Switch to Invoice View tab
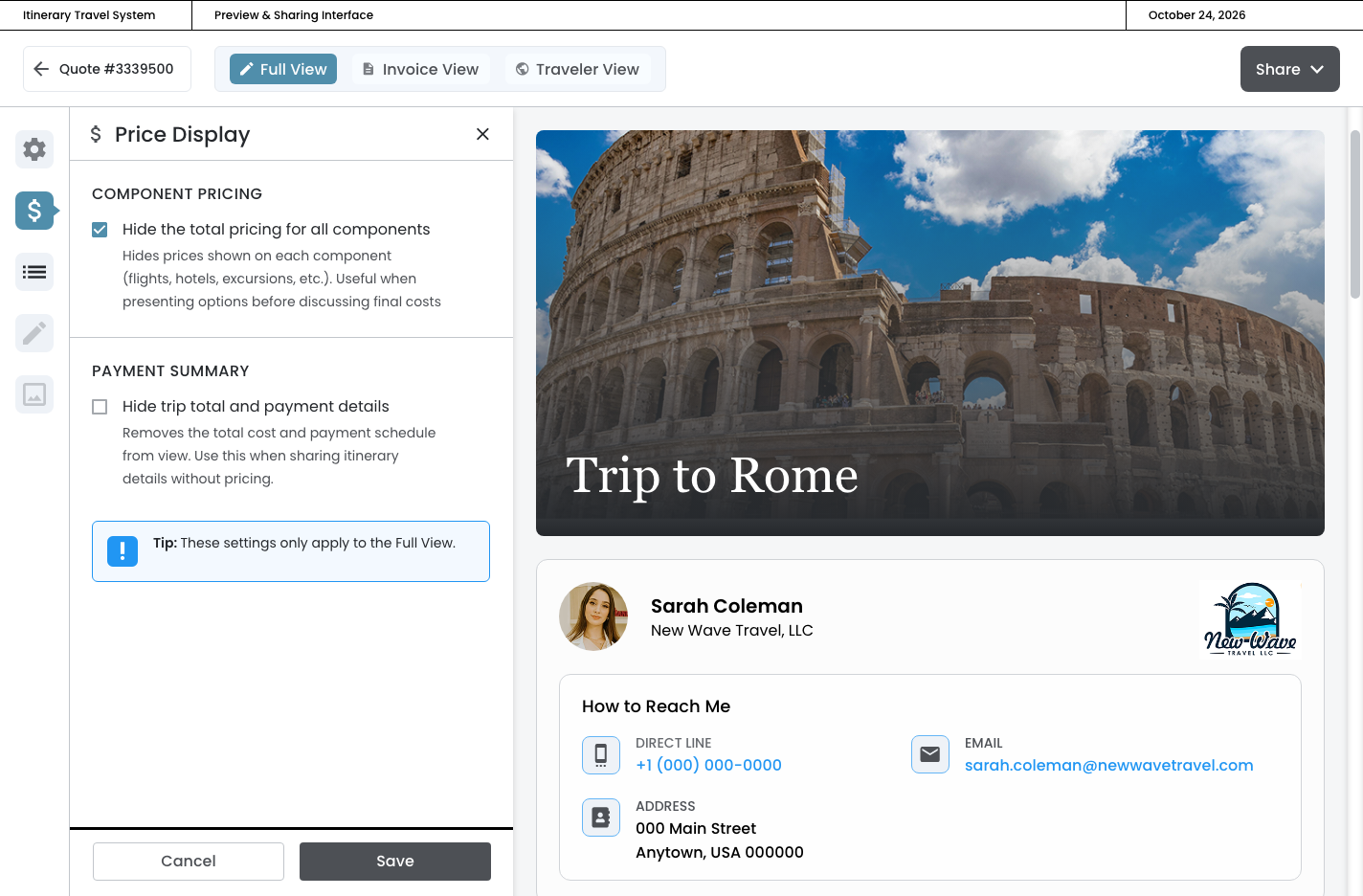 click(421, 69)
